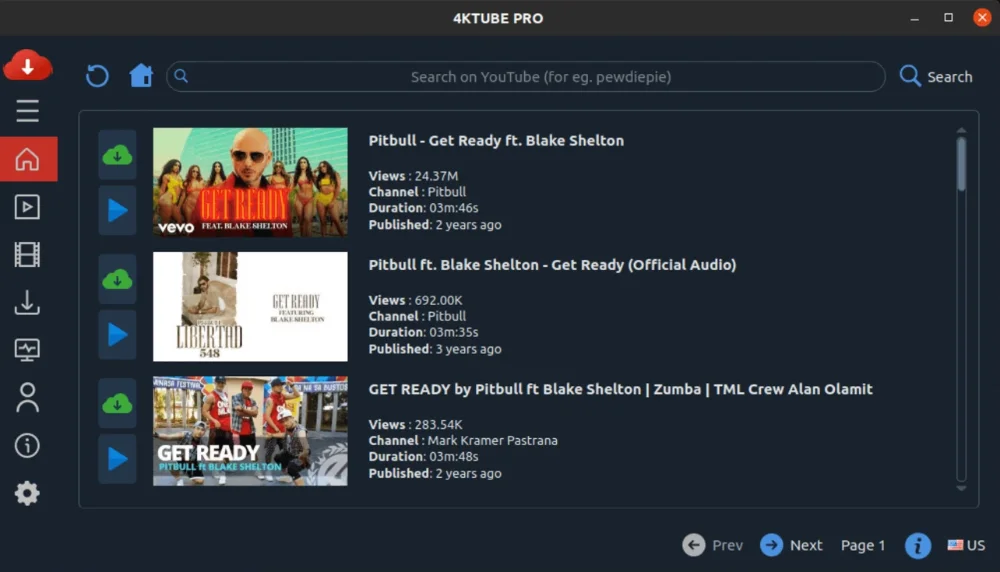Maximize the 4KTUBE PRO window

[x=948, y=18]
